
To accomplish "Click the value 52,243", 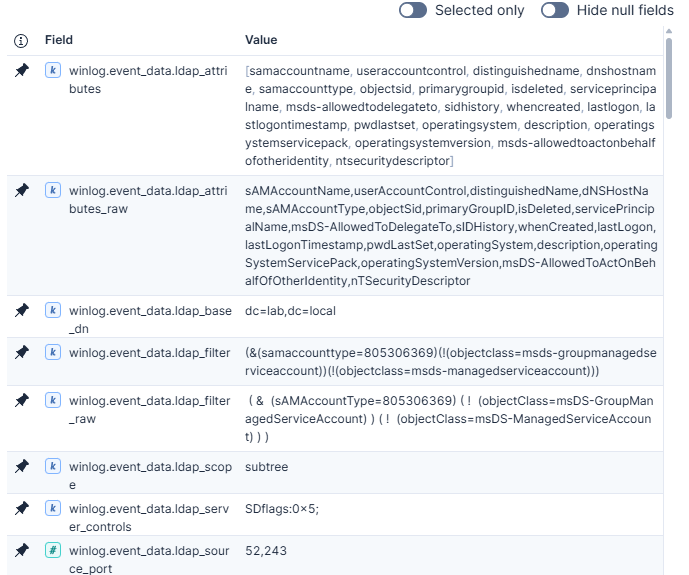I will 266,551.
